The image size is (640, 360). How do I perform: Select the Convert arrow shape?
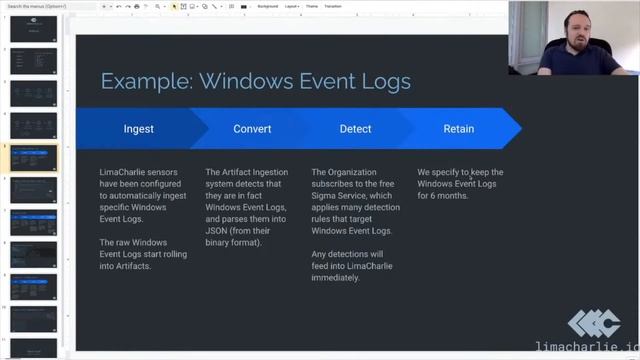[x=252, y=129]
